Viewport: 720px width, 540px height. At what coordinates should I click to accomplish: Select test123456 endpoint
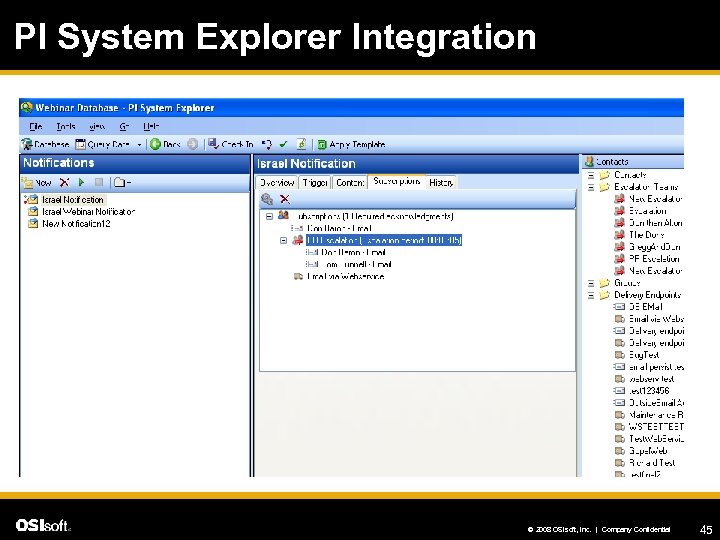649,391
